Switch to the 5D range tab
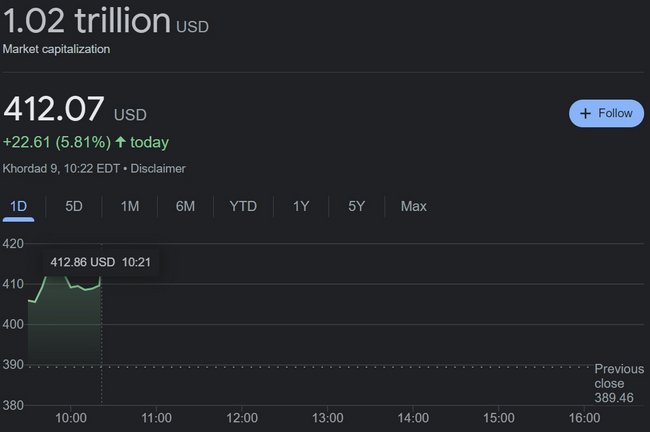Viewport: 650px width, 432px height. coord(74,206)
